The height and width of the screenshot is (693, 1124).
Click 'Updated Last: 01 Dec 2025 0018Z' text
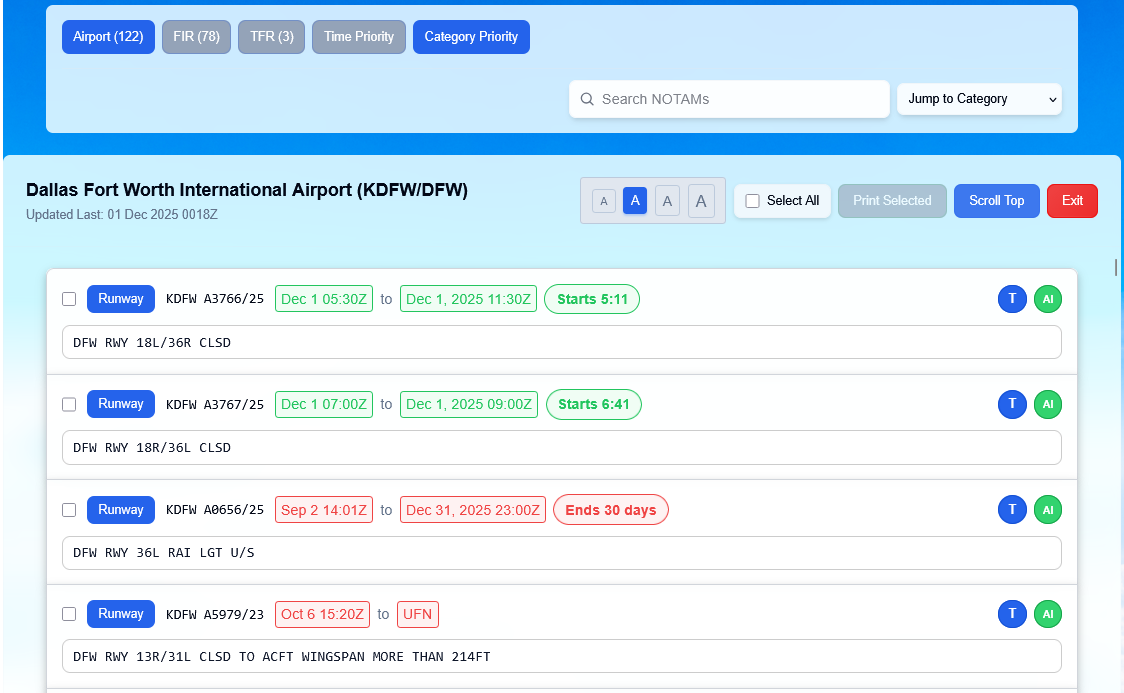pos(122,214)
